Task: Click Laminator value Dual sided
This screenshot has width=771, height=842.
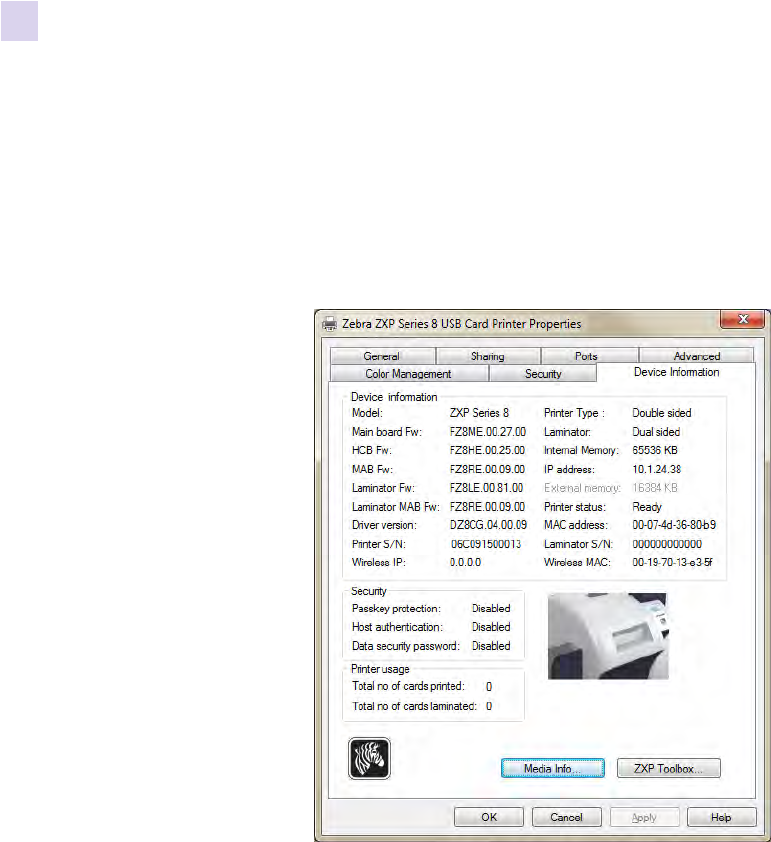Action: [x=656, y=432]
